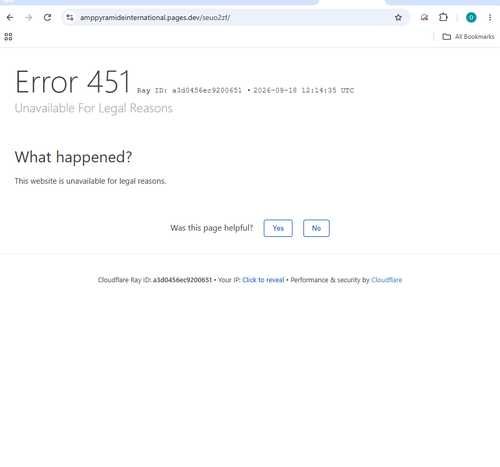This screenshot has height=467, width=500.
Task: Select 'Was this page helpful?' text
Action: click(212, 228)
